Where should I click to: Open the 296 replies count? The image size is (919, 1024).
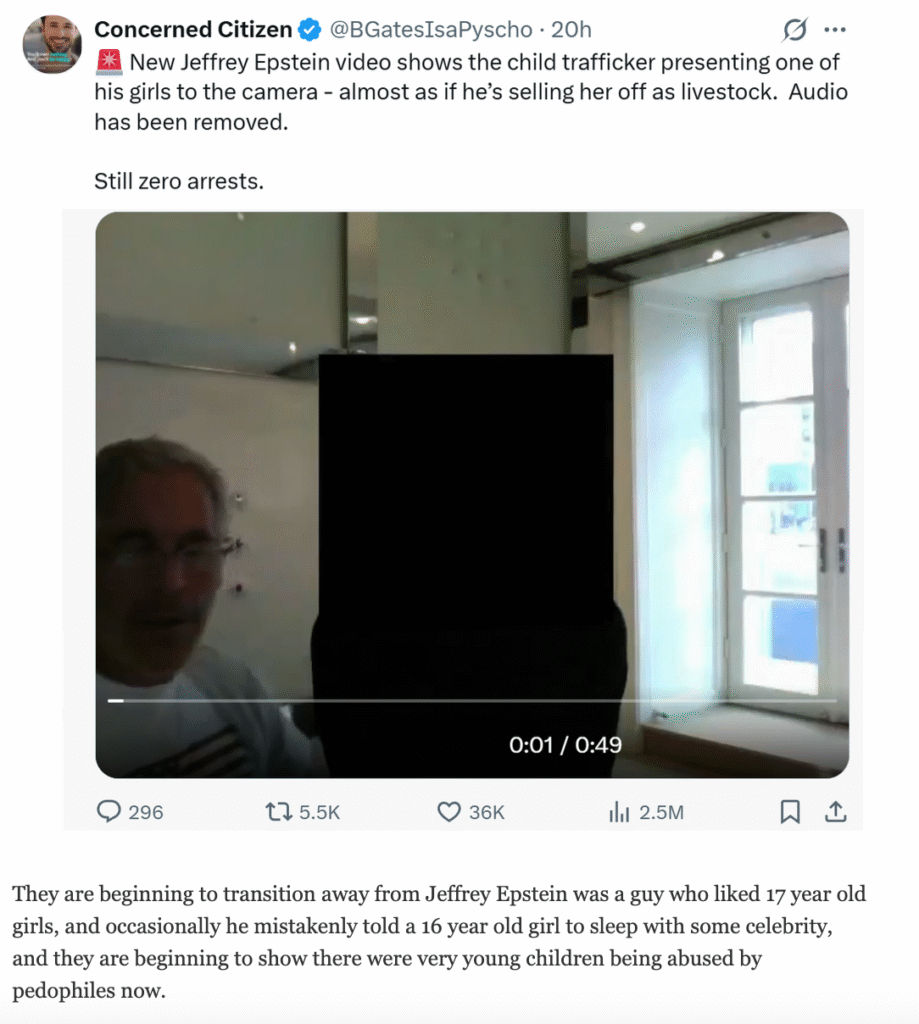click(146, 812)
